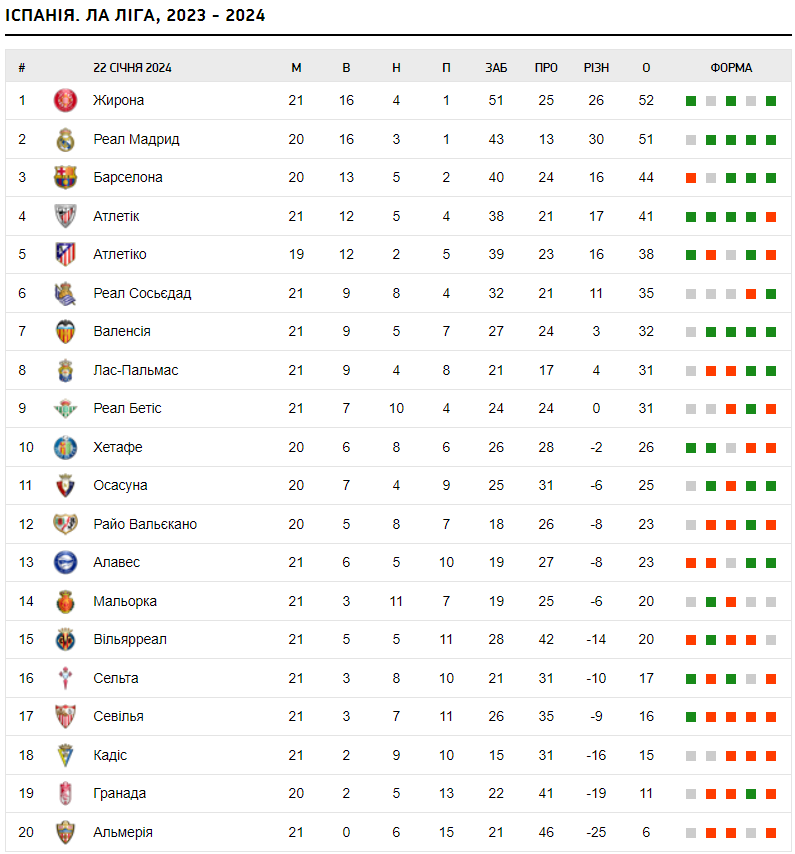Click the Villarreal yellow crest icon
Viewport: 795px width, 854px height.
pyautogui.click(x=65, y=640)
